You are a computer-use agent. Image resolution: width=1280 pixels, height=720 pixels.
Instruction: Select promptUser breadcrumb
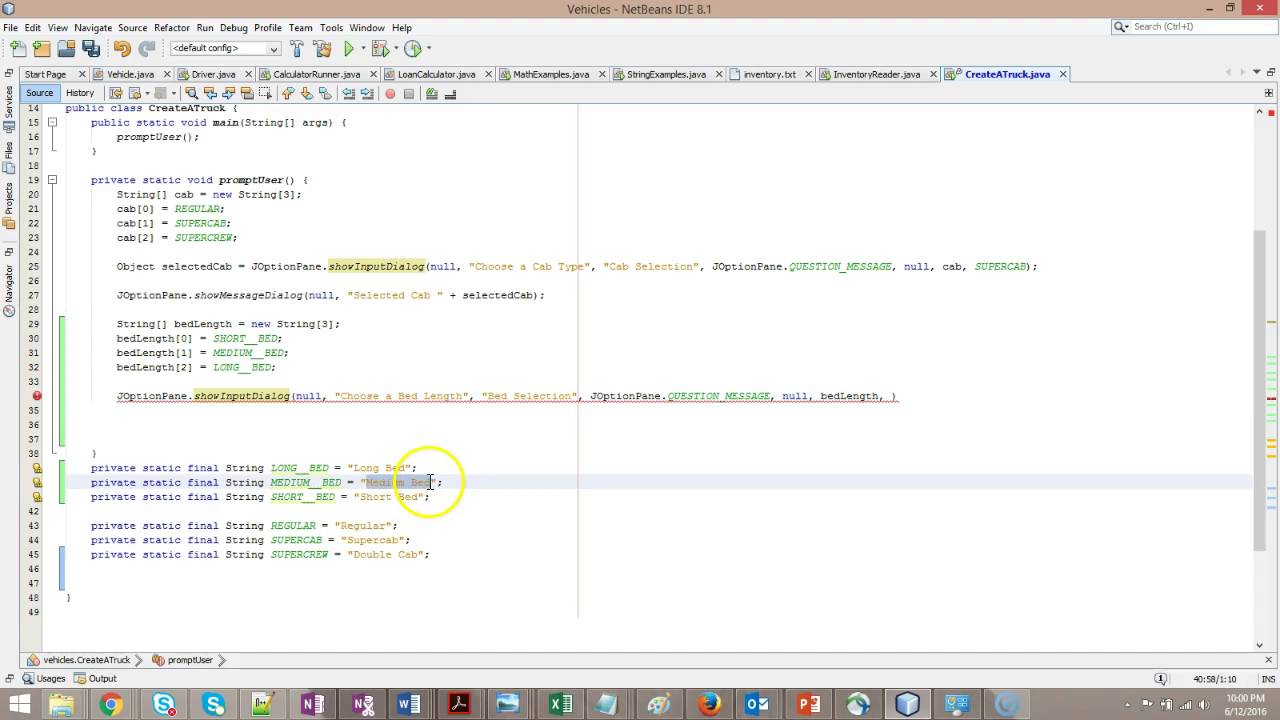183,660
